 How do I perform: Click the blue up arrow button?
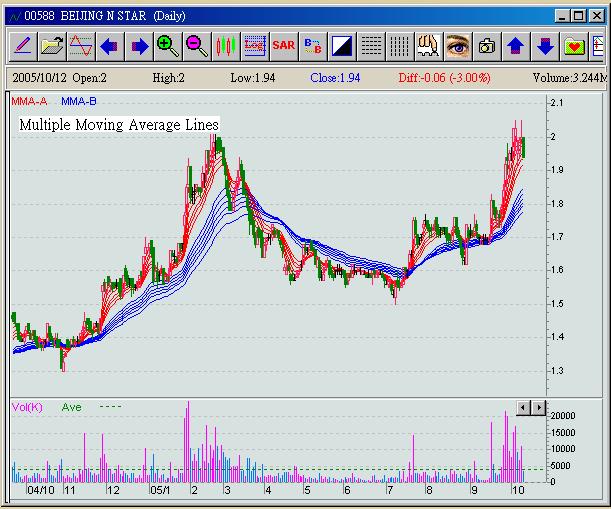[x=515, y=46]
